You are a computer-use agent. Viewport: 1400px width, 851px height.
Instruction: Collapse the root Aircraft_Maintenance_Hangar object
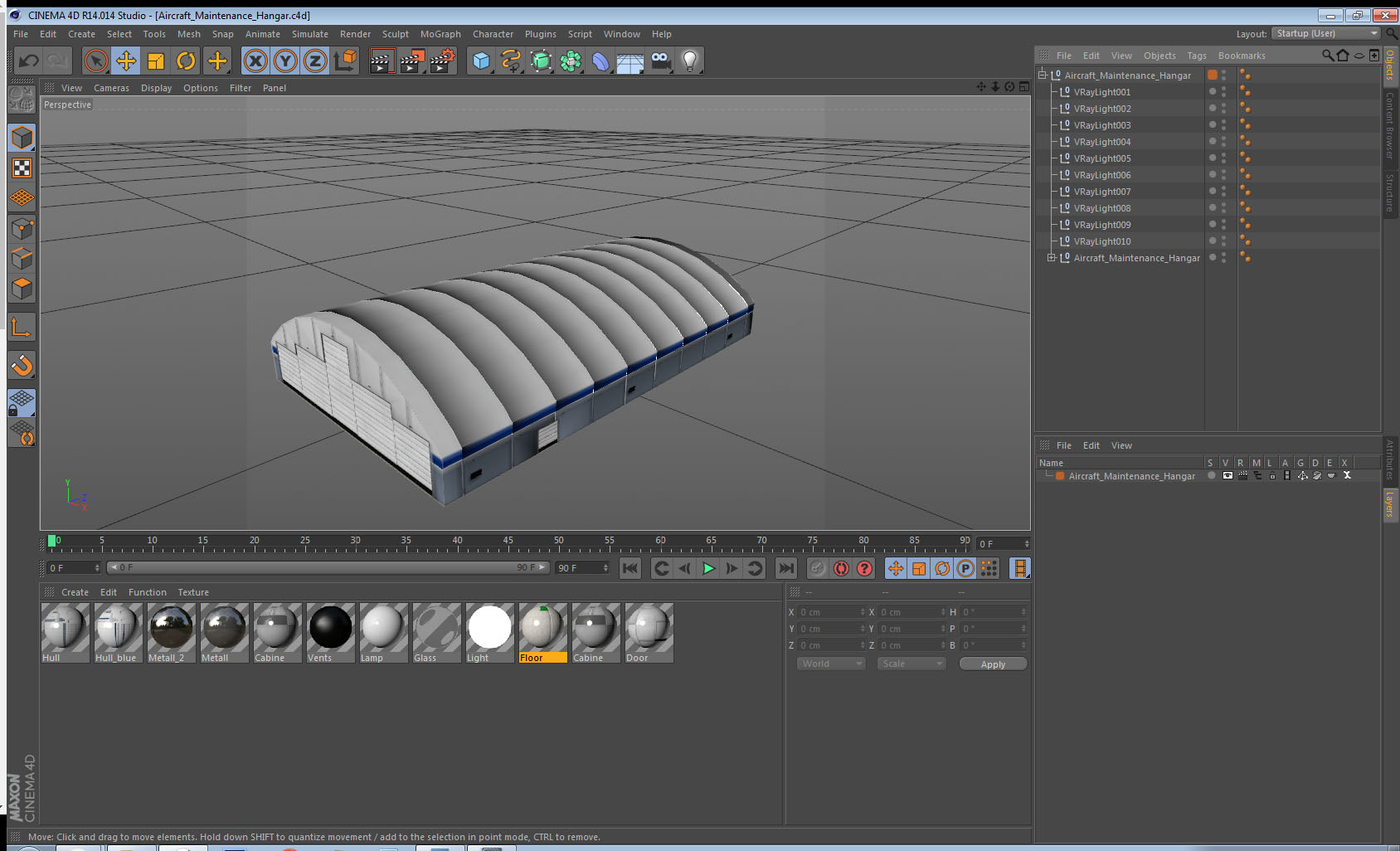pos(1043,75)
